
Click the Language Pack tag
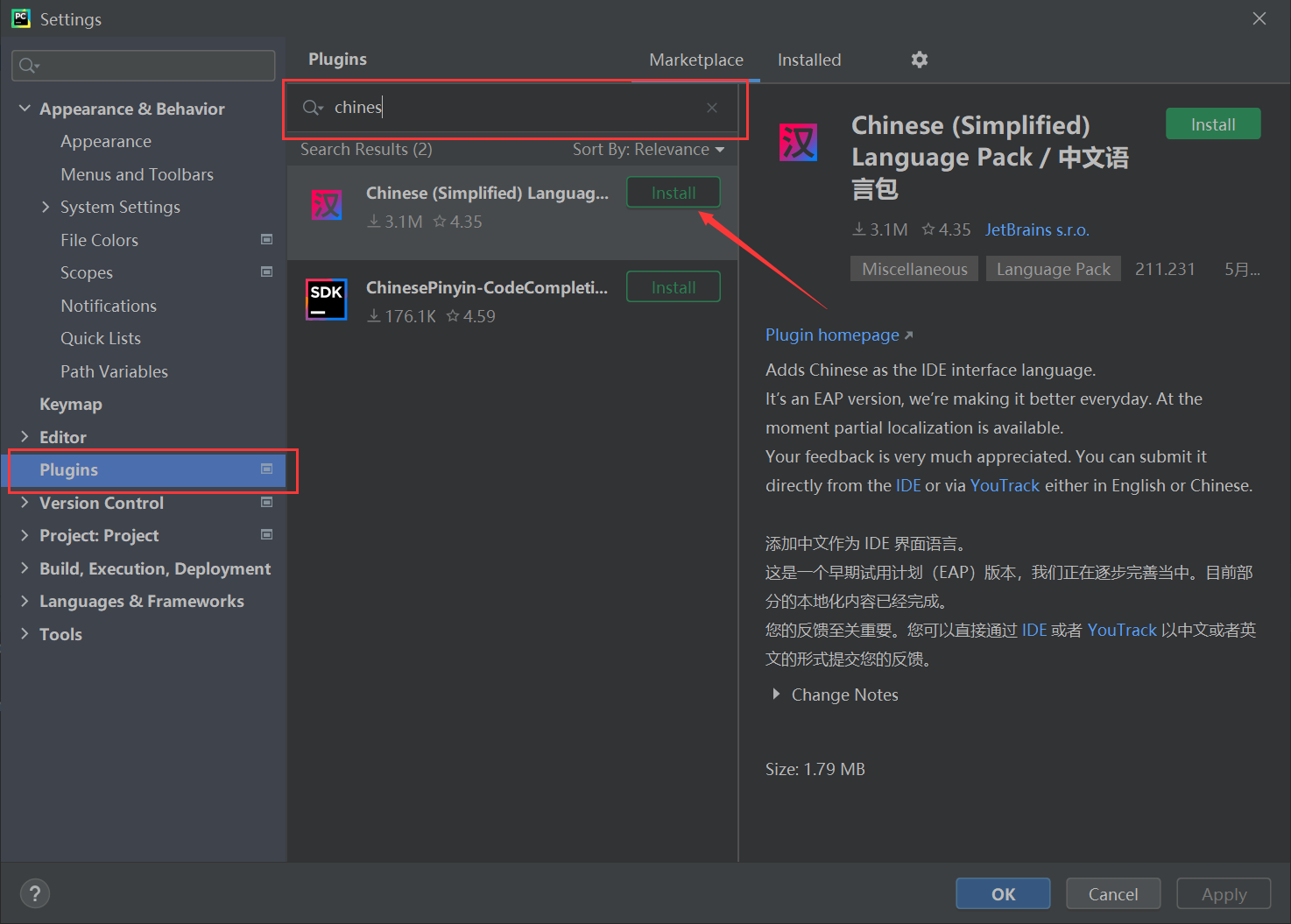[x=1054, y=269]
